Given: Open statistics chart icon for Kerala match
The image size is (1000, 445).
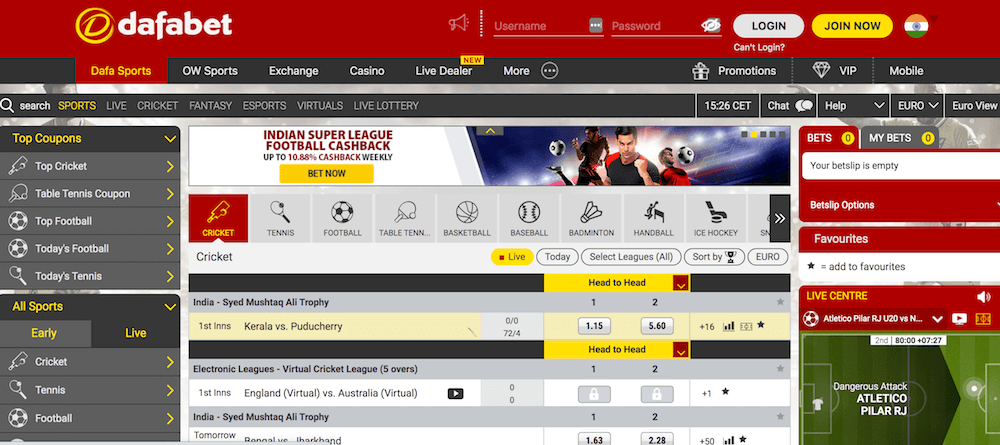Looking at the screenshot, I should 728,326.
